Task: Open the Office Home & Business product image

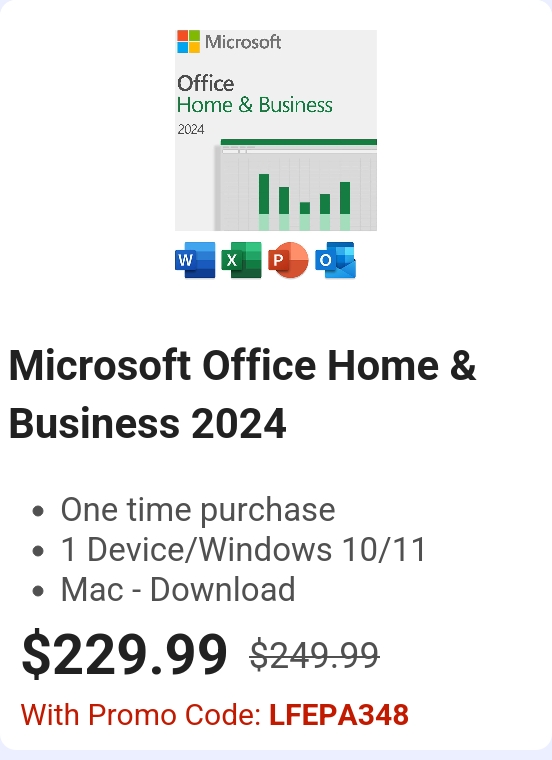Action: 276,130
